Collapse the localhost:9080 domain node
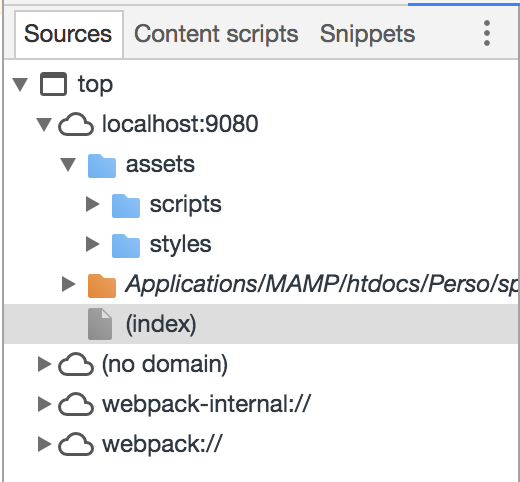 pos(44,125)
